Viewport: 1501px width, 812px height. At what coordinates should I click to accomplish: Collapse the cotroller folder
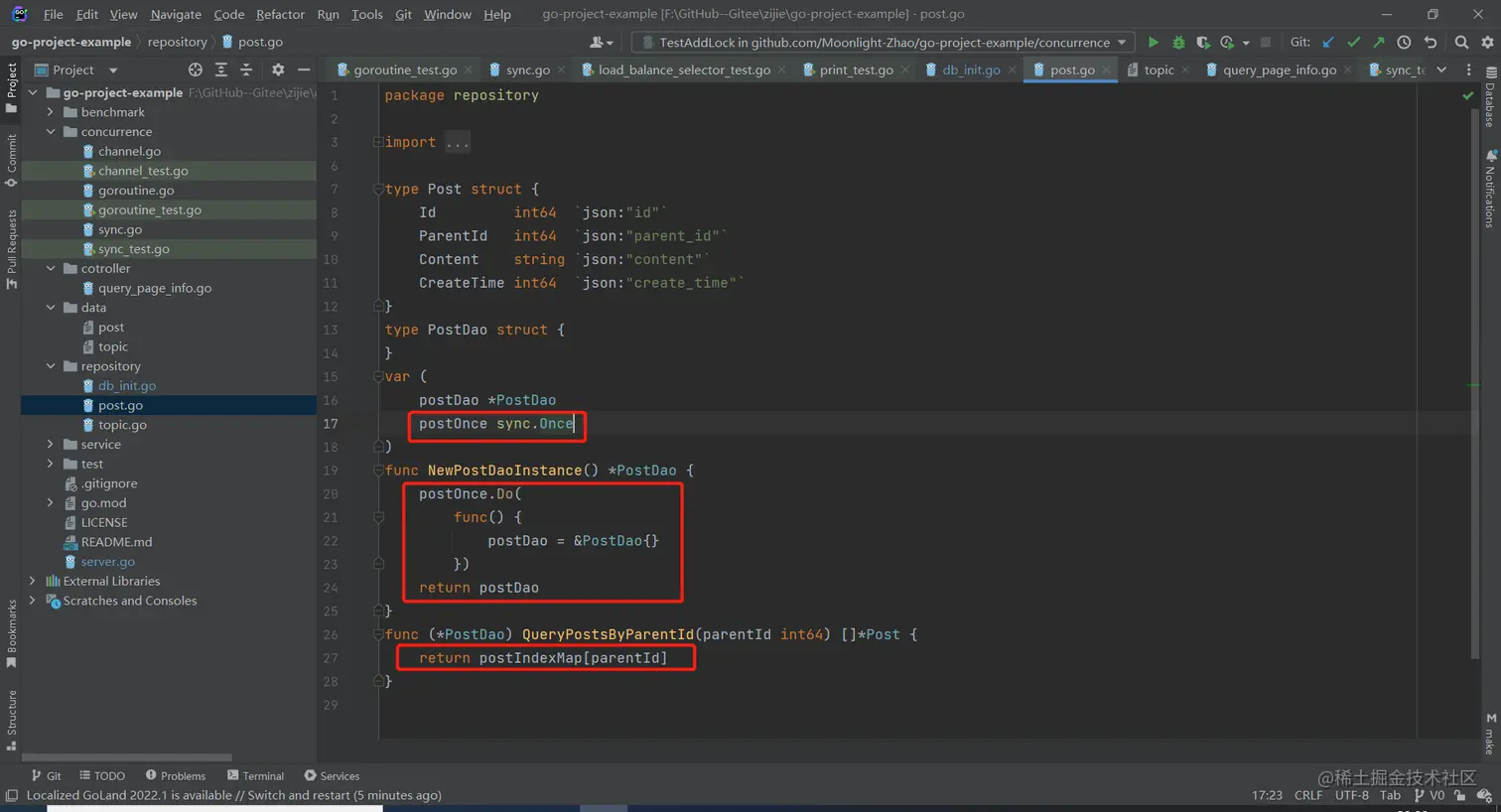tap(51, 269)
